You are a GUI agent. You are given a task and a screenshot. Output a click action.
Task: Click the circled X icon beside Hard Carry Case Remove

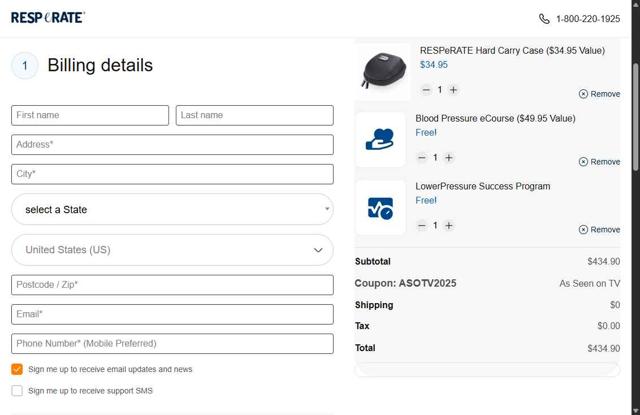[x=583, y=94]
